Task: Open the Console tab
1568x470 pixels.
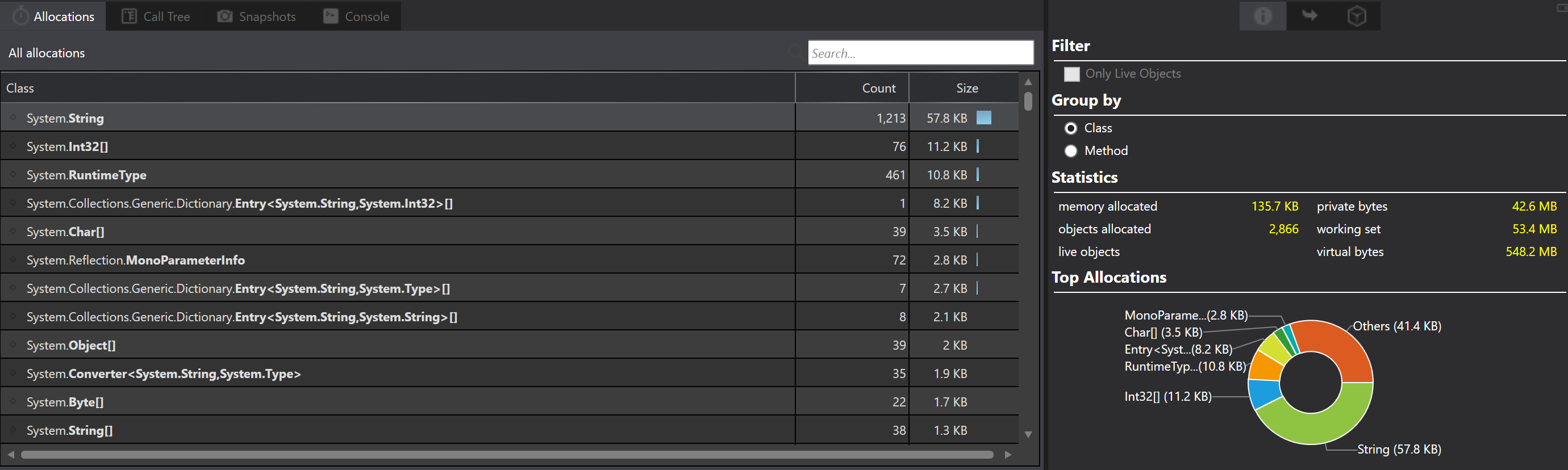Action: tap(356, 16)
